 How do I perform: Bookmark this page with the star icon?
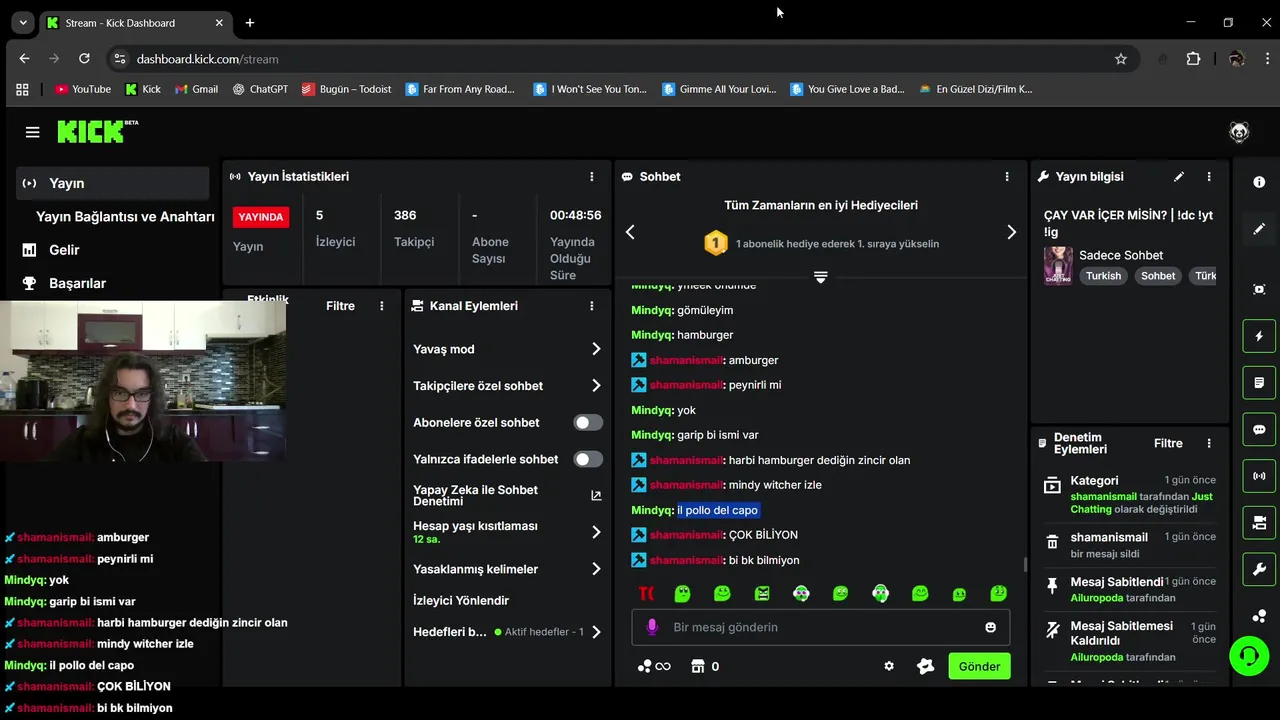[1121, 59]
